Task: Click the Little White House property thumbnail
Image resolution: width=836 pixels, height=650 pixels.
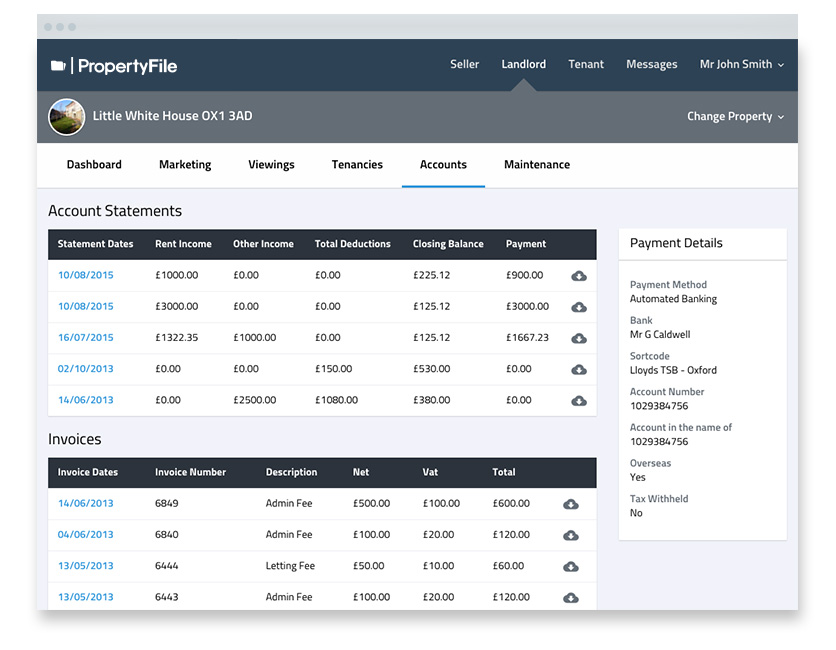Action: click(x=66, y=116)
